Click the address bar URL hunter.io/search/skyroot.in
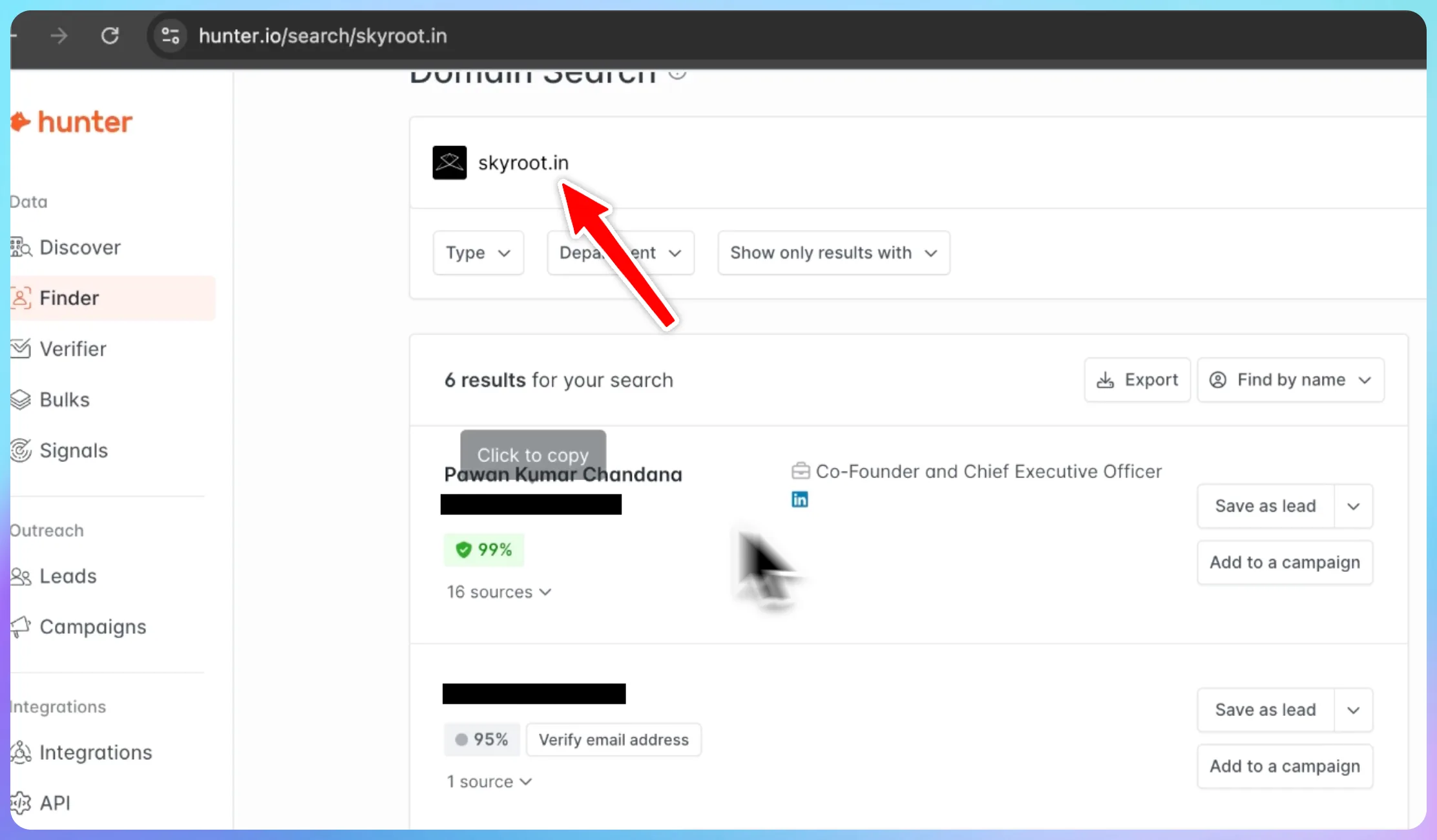 [x=322, y=36]
